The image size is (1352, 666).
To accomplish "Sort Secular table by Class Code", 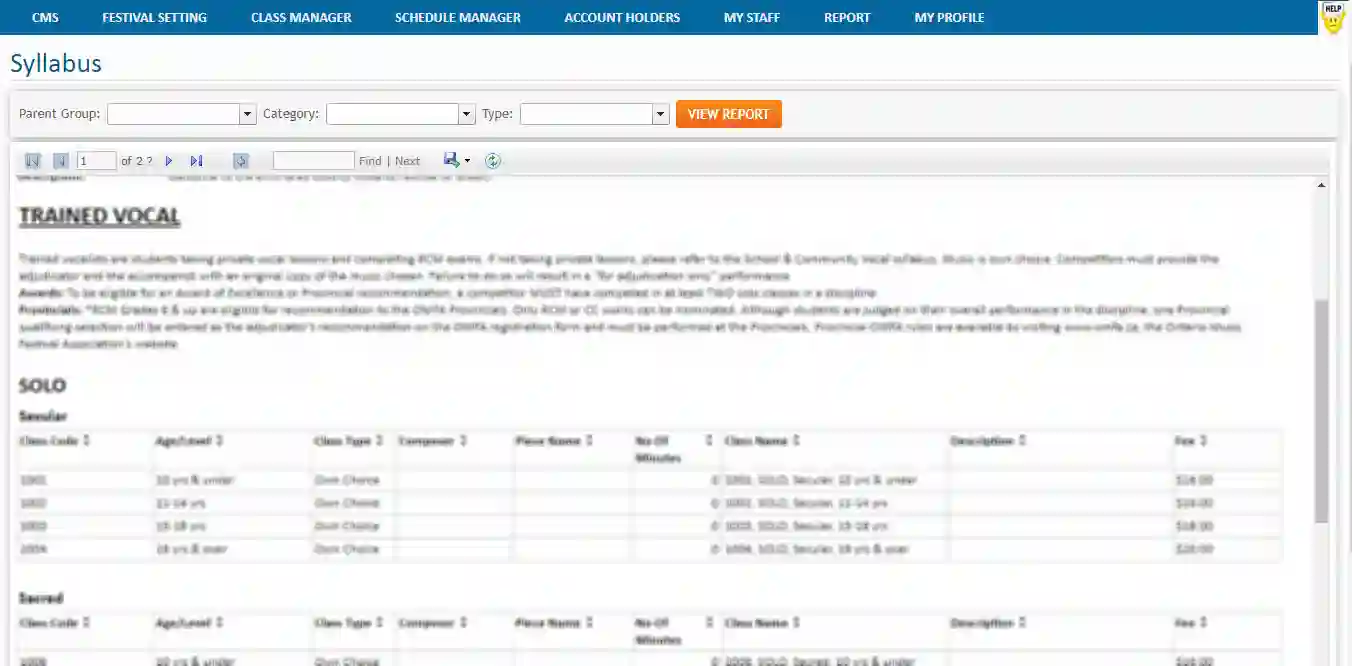I will pos(87,441).
